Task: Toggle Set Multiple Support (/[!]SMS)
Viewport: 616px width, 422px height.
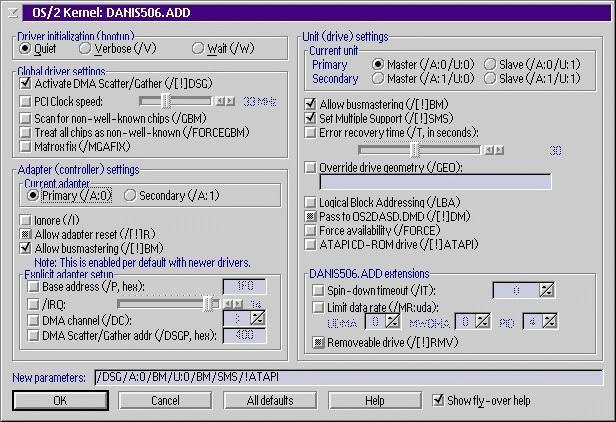Action: (310, 118)
